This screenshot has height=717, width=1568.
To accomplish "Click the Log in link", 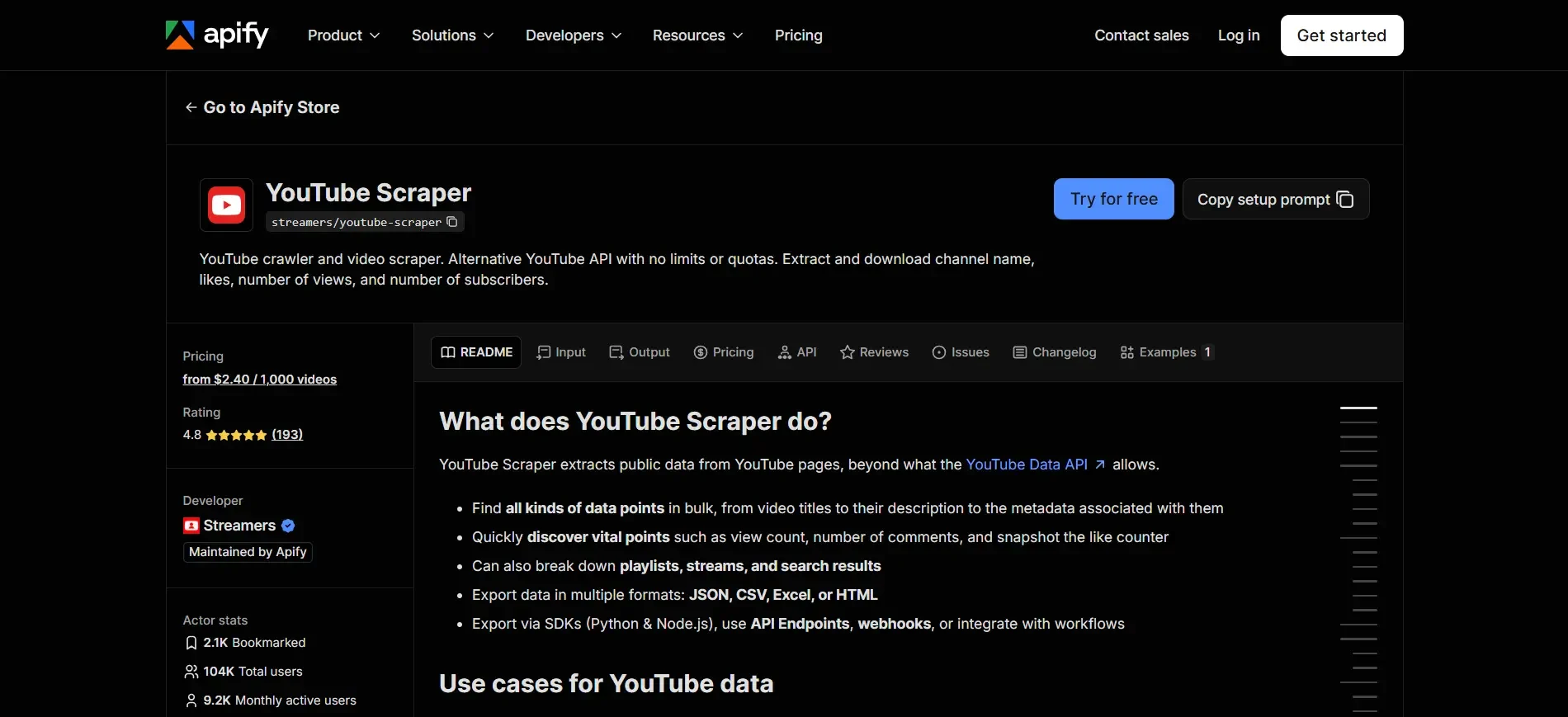I will click(1239, 35).
